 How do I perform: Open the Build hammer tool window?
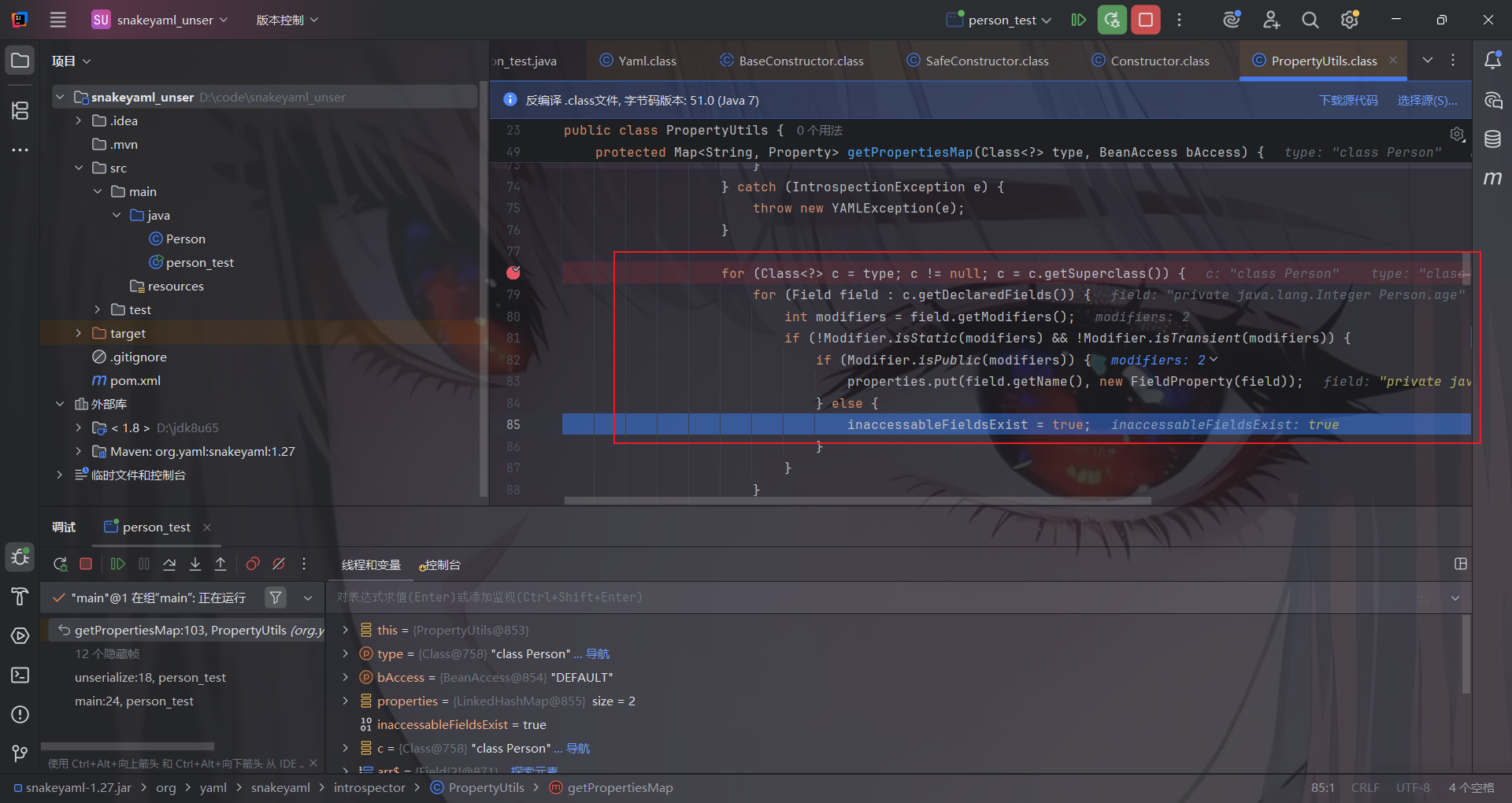point(20,597)
